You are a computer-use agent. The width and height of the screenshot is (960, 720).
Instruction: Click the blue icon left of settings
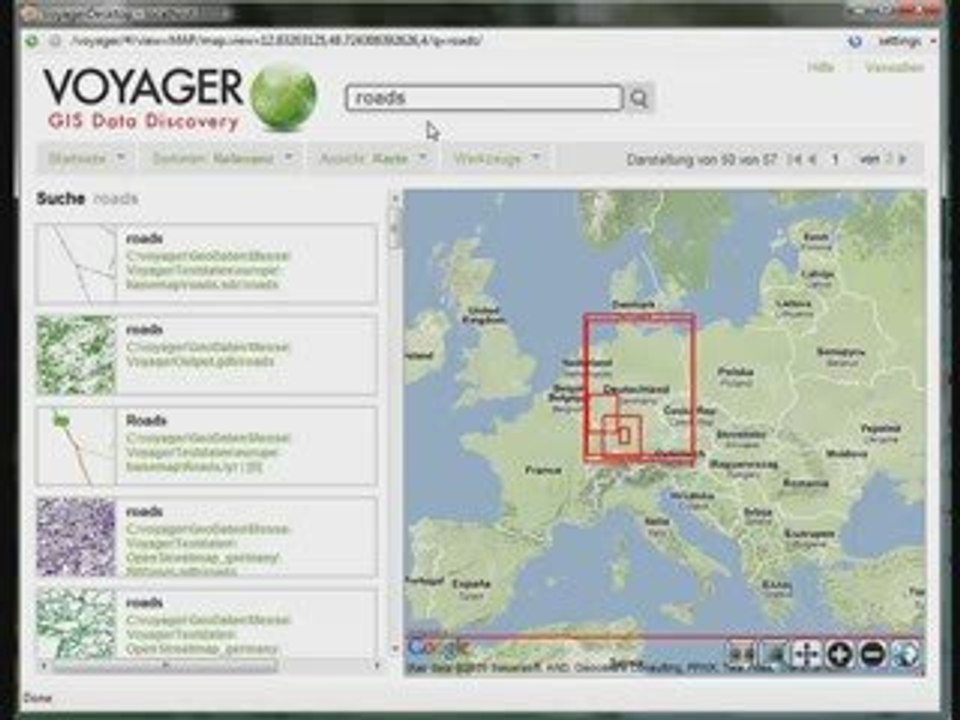(x=855, y=41)
